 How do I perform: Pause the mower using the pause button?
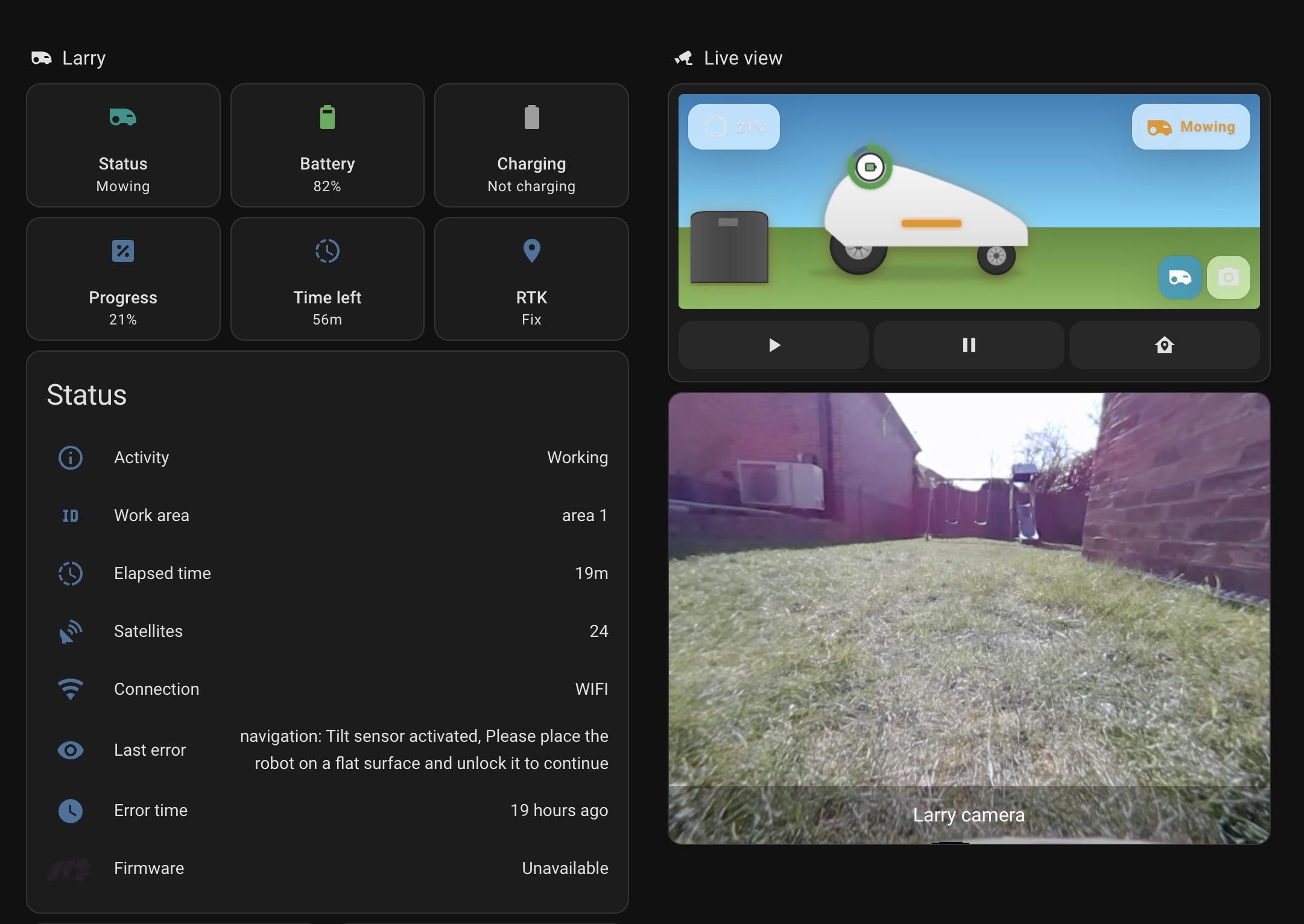967,345
